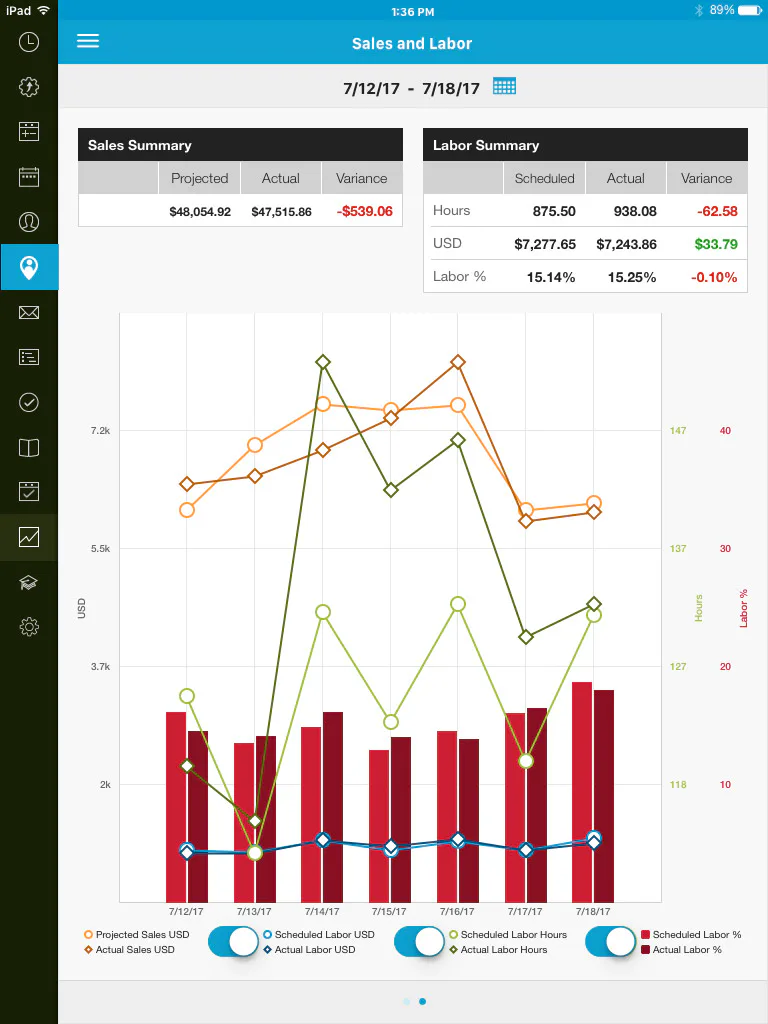This screenshot has width=768, height=1024.
Task: Tap the peak Actual Labor Hours point on 7/14/17
Action: pyautogui.click(x=323, y=362)
